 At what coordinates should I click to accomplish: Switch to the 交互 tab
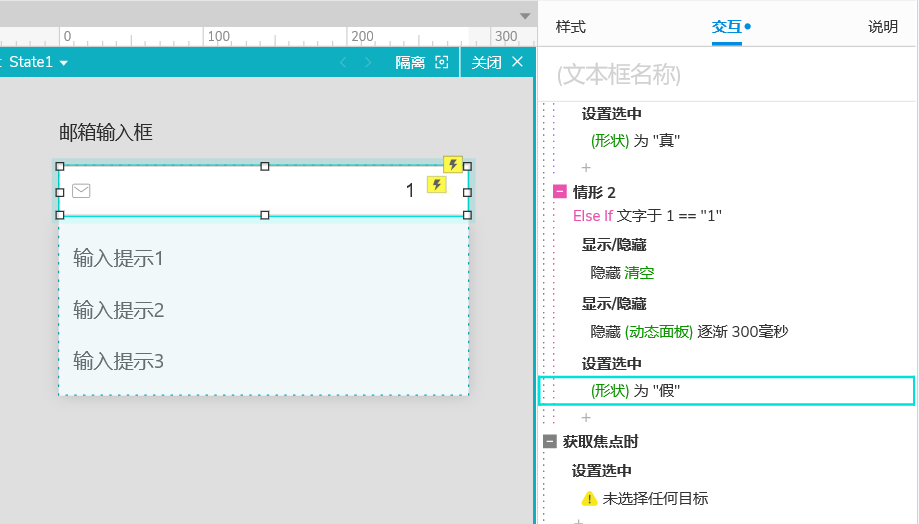(727, 27)
